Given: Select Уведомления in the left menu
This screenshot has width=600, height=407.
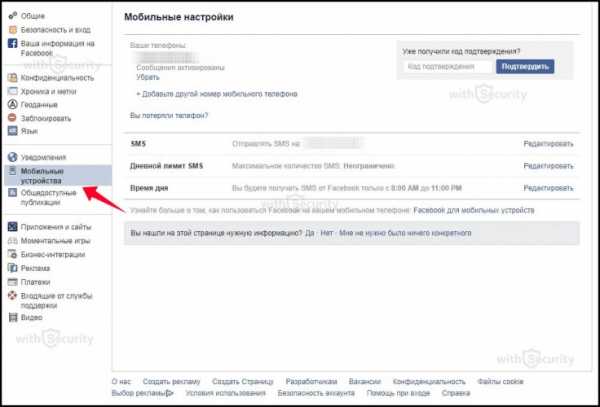Looking at the screenshot, I should [43, 157].
